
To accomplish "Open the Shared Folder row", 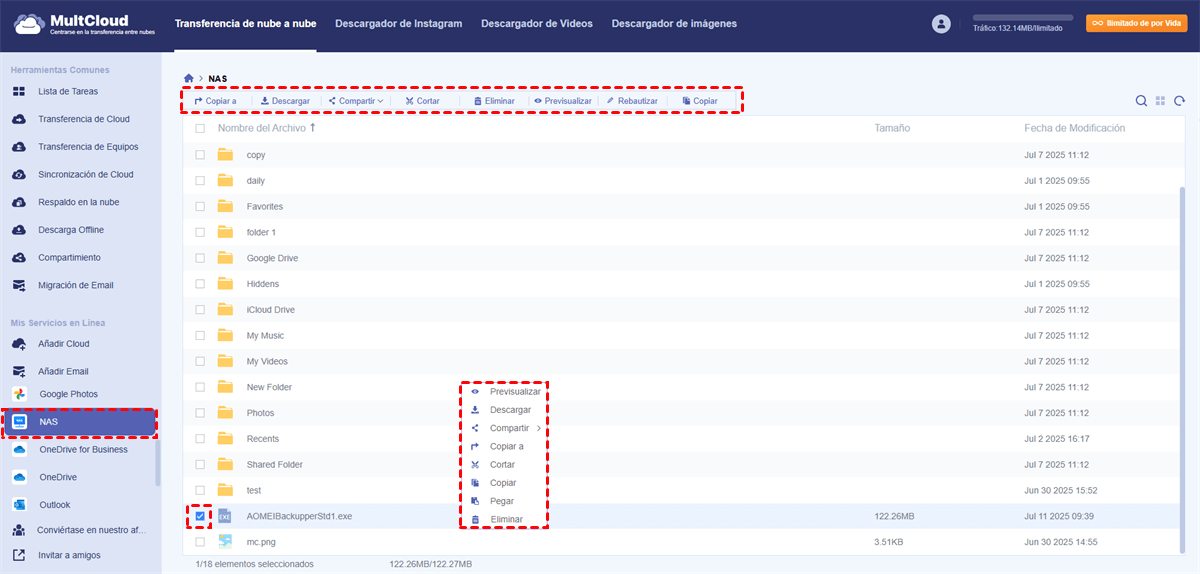I will click(683, 465).
